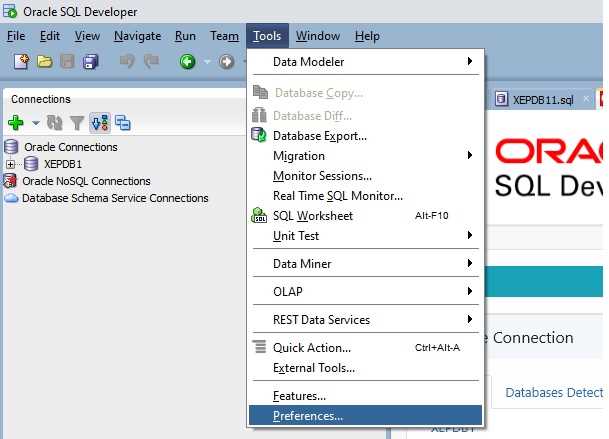
Task: Close the open Tools menu
Action: click(267, 36)
